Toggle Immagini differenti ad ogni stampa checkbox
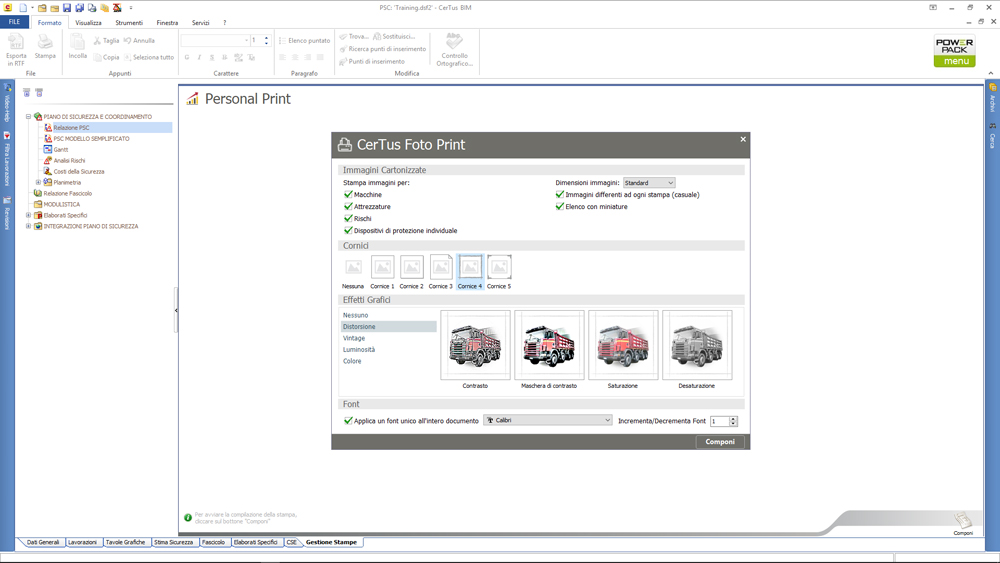The height and width of the screenshot is (563, 1000). [x=560, y=194]
